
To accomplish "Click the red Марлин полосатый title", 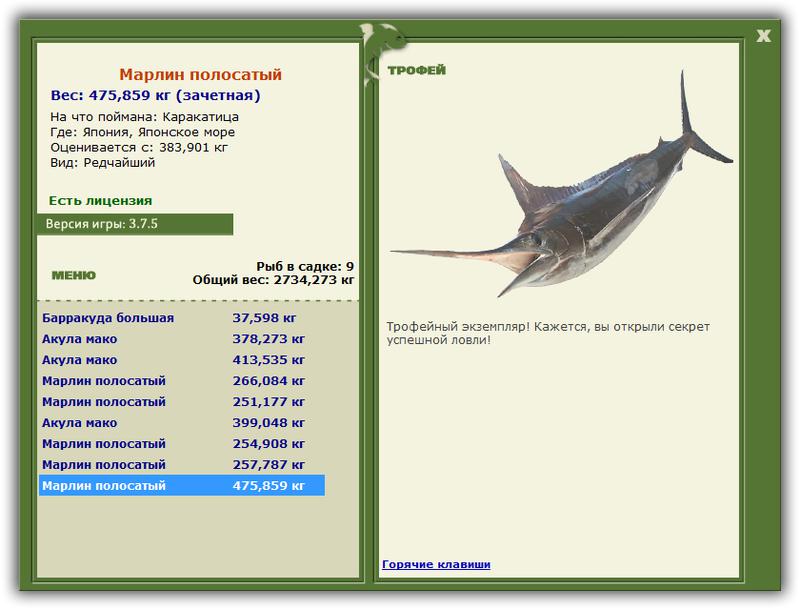I will 201,74.
